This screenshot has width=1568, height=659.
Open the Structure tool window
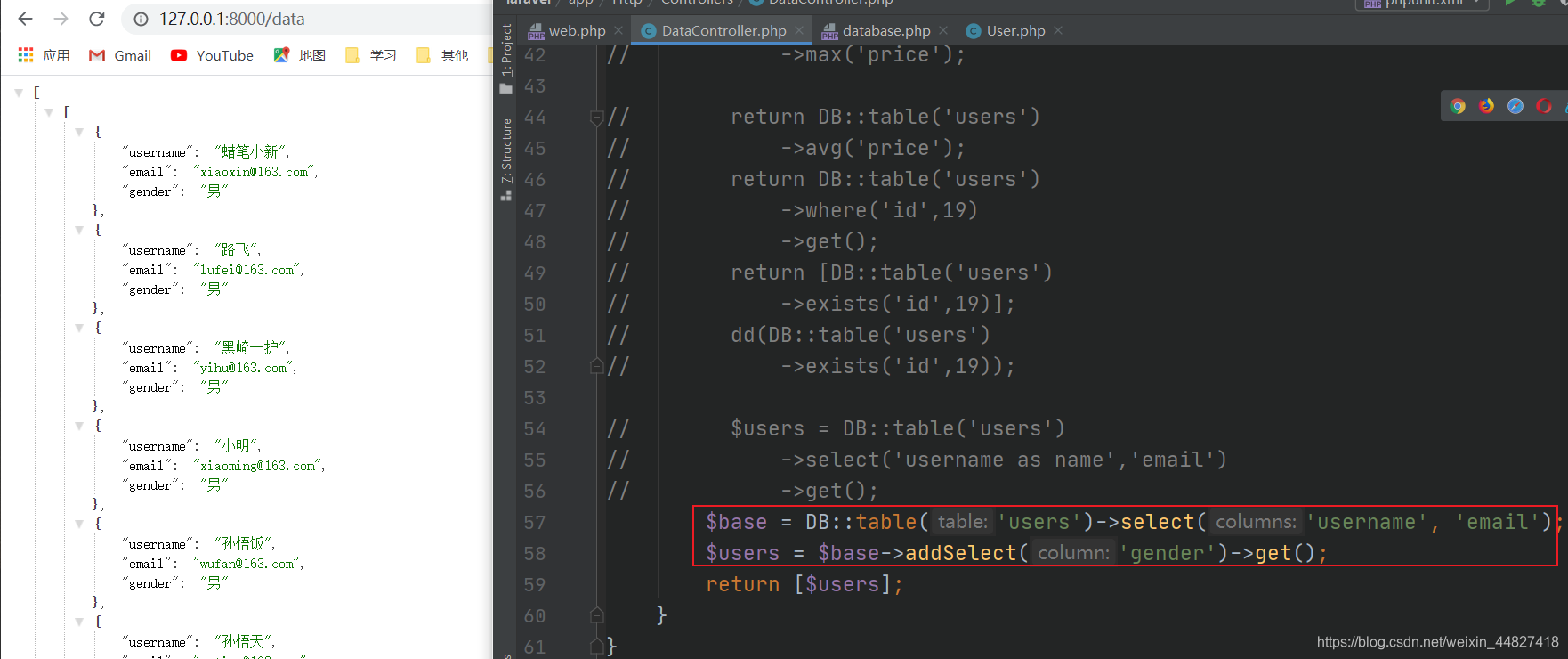click(x=506, y=159)
